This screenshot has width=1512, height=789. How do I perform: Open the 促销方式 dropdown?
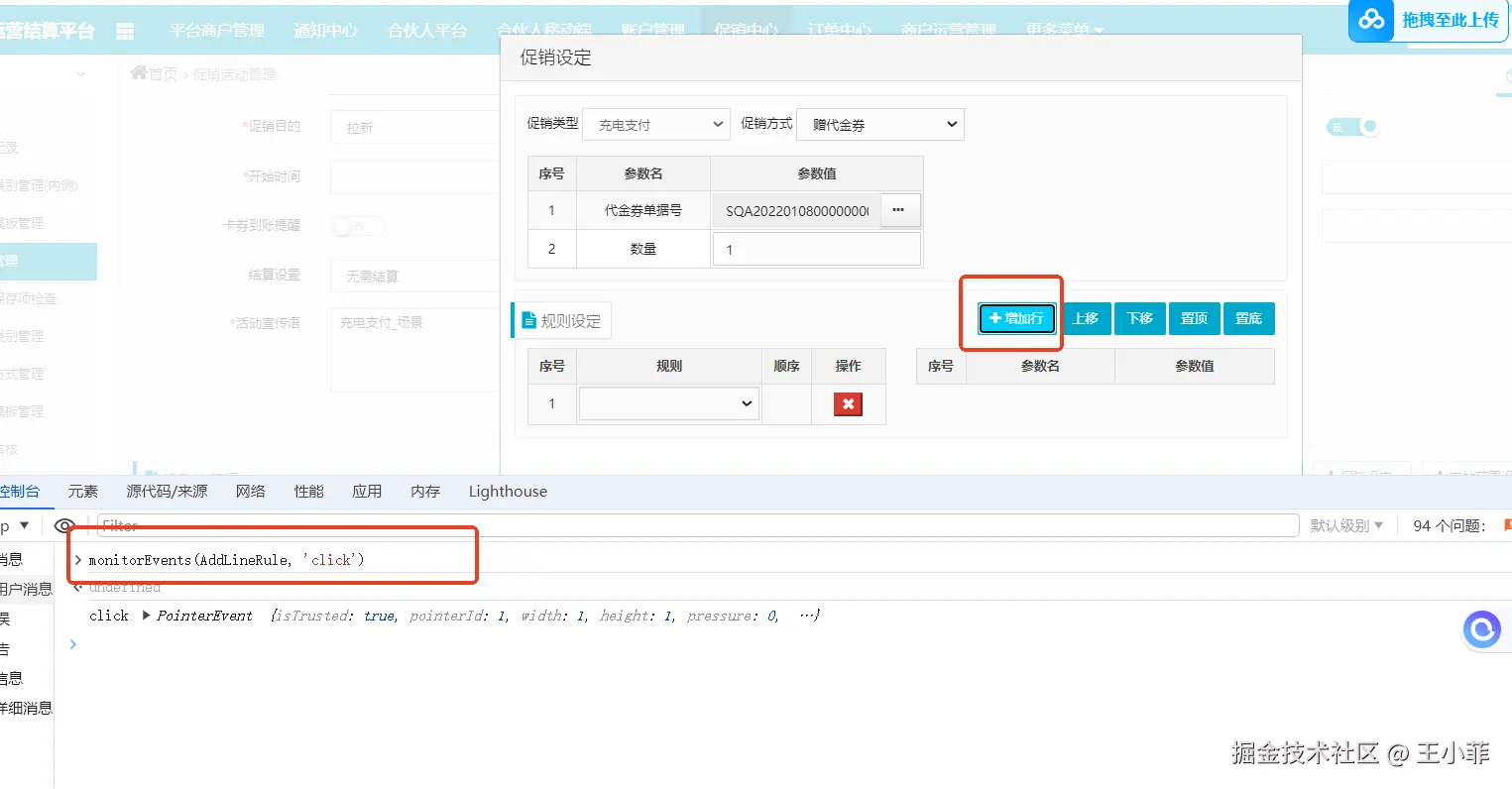coord(879,125)
